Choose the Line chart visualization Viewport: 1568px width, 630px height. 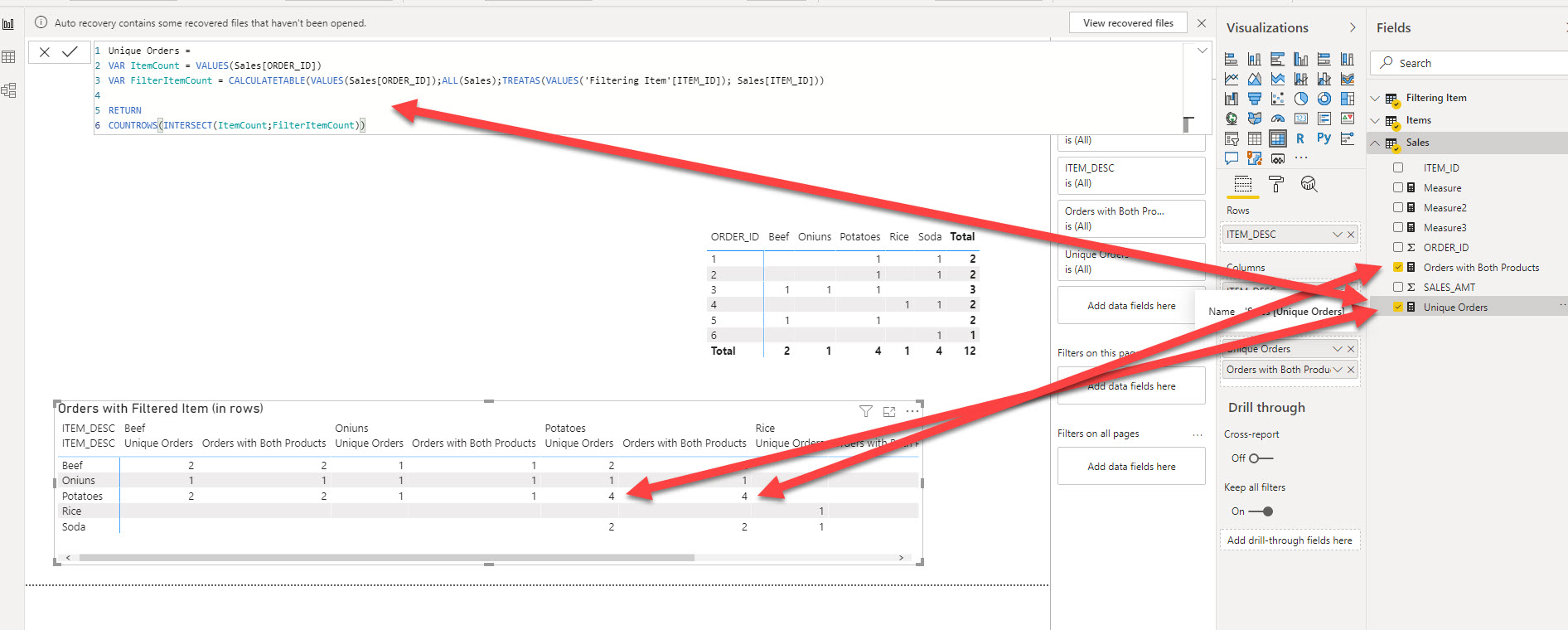click(1232, 79)
